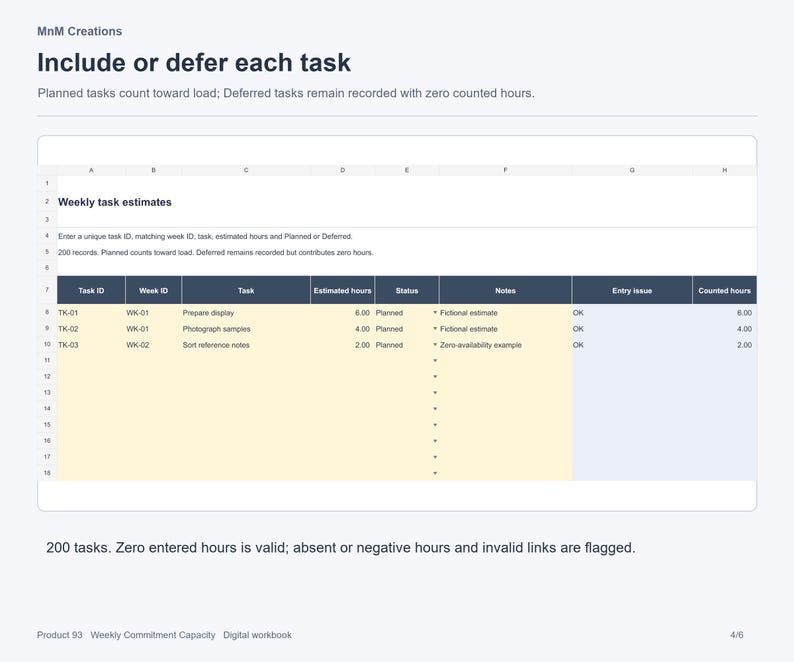This screenshot has width=794, height=662.
Task: Select counted hours 2.00 cell
Action: coord(725,345)
